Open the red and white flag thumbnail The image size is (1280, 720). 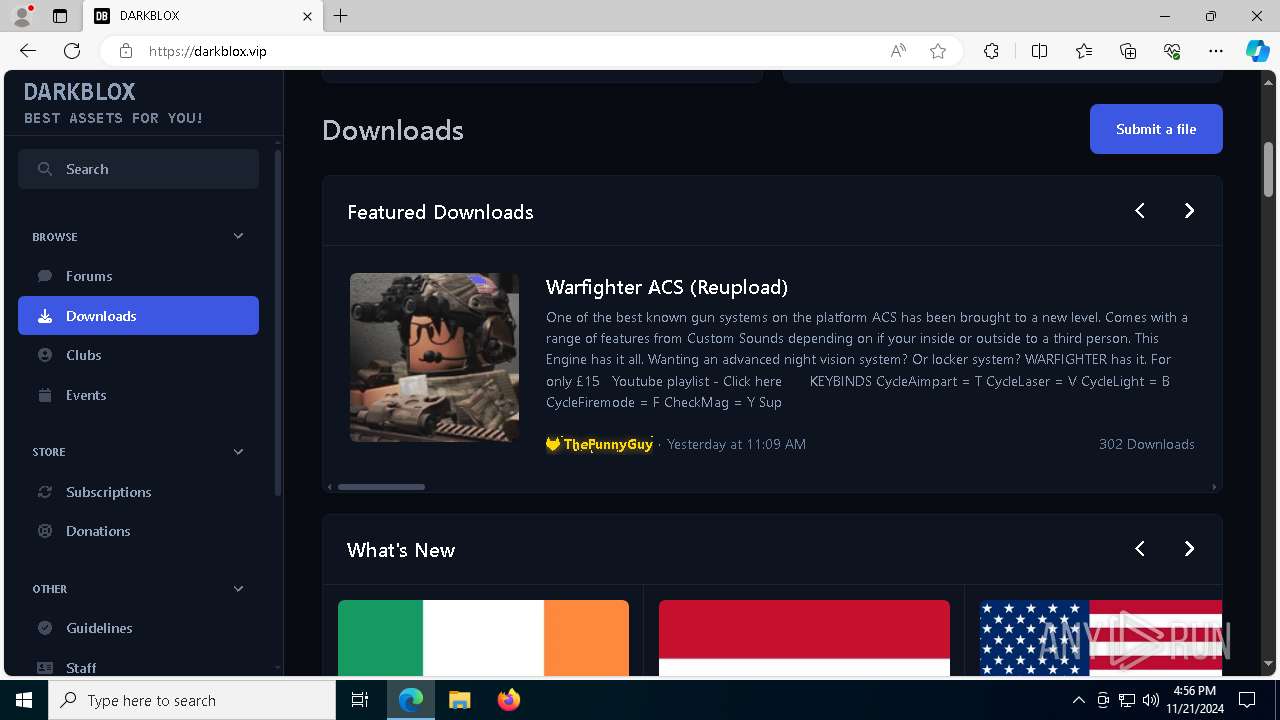(x=804, y=638)
